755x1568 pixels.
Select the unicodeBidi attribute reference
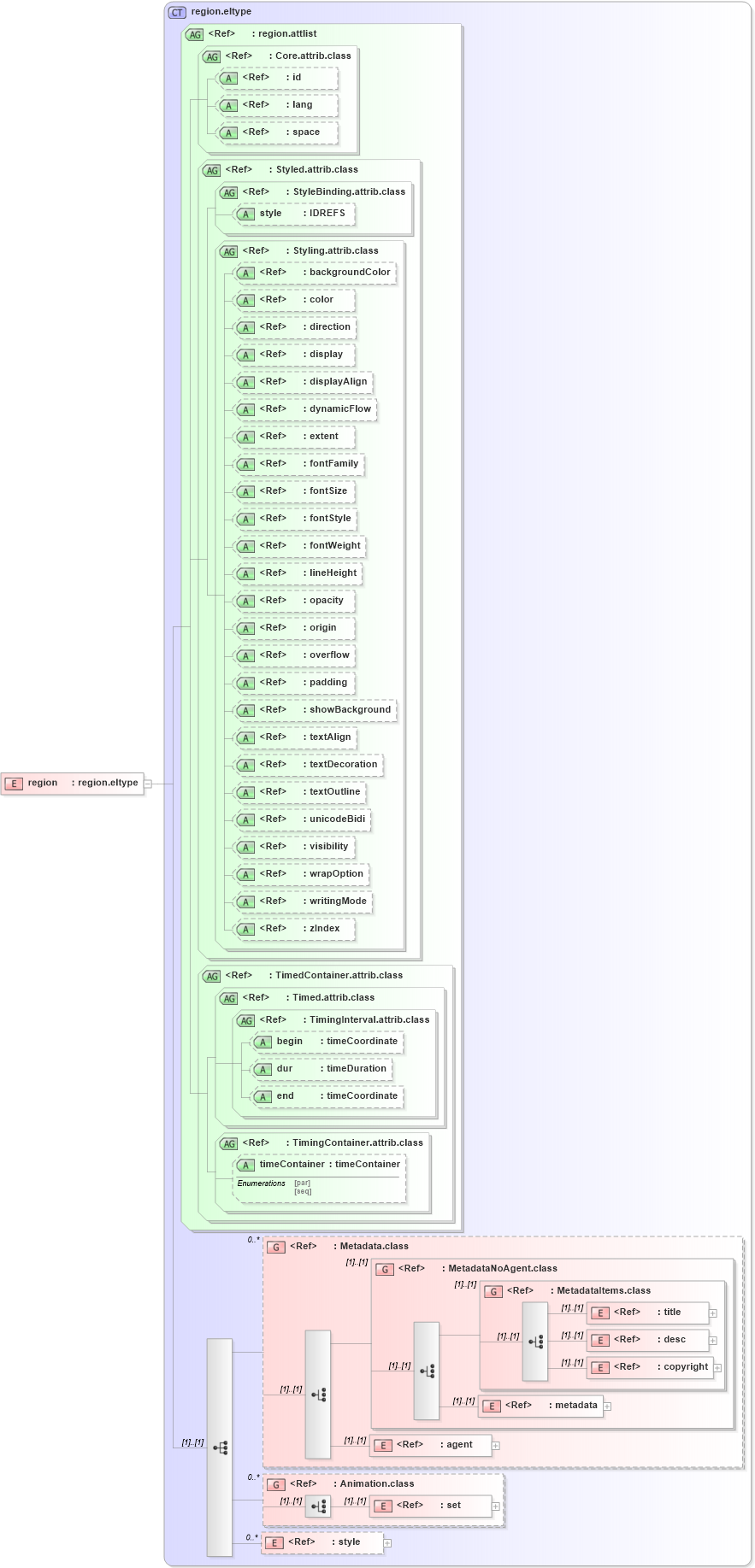coord(303,819)
